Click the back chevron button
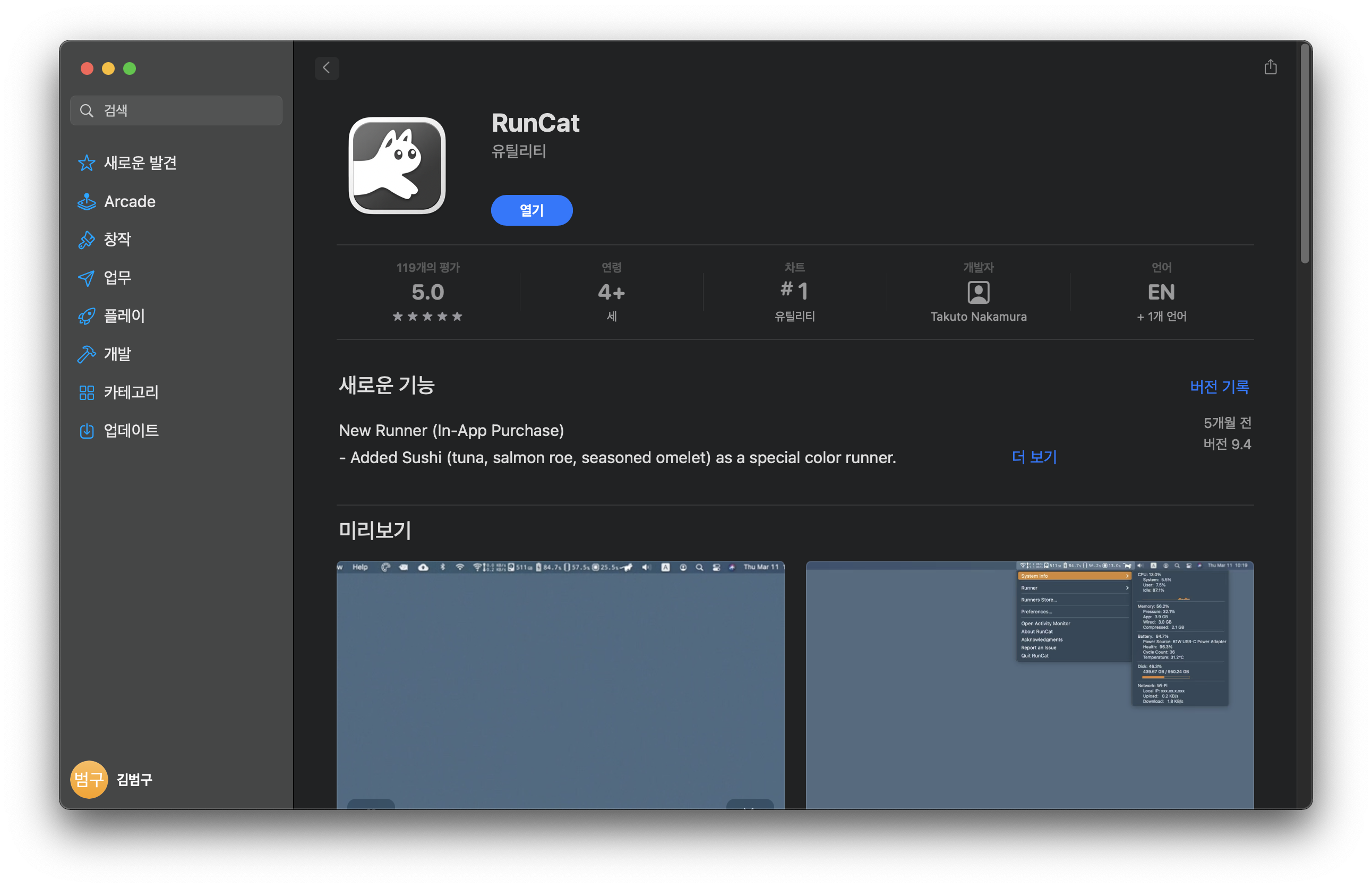 [x=327, y=68]
